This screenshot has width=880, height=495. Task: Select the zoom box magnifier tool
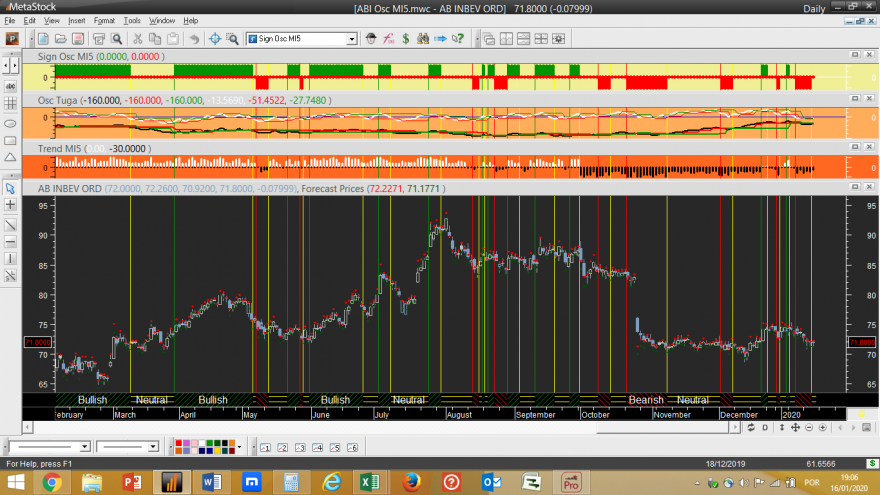click(x=232, y=39)
